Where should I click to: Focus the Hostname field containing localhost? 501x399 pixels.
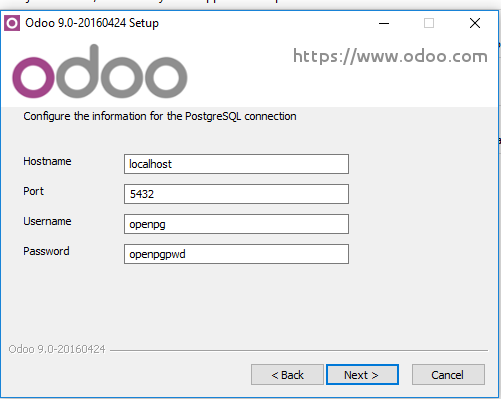(236, 164)
